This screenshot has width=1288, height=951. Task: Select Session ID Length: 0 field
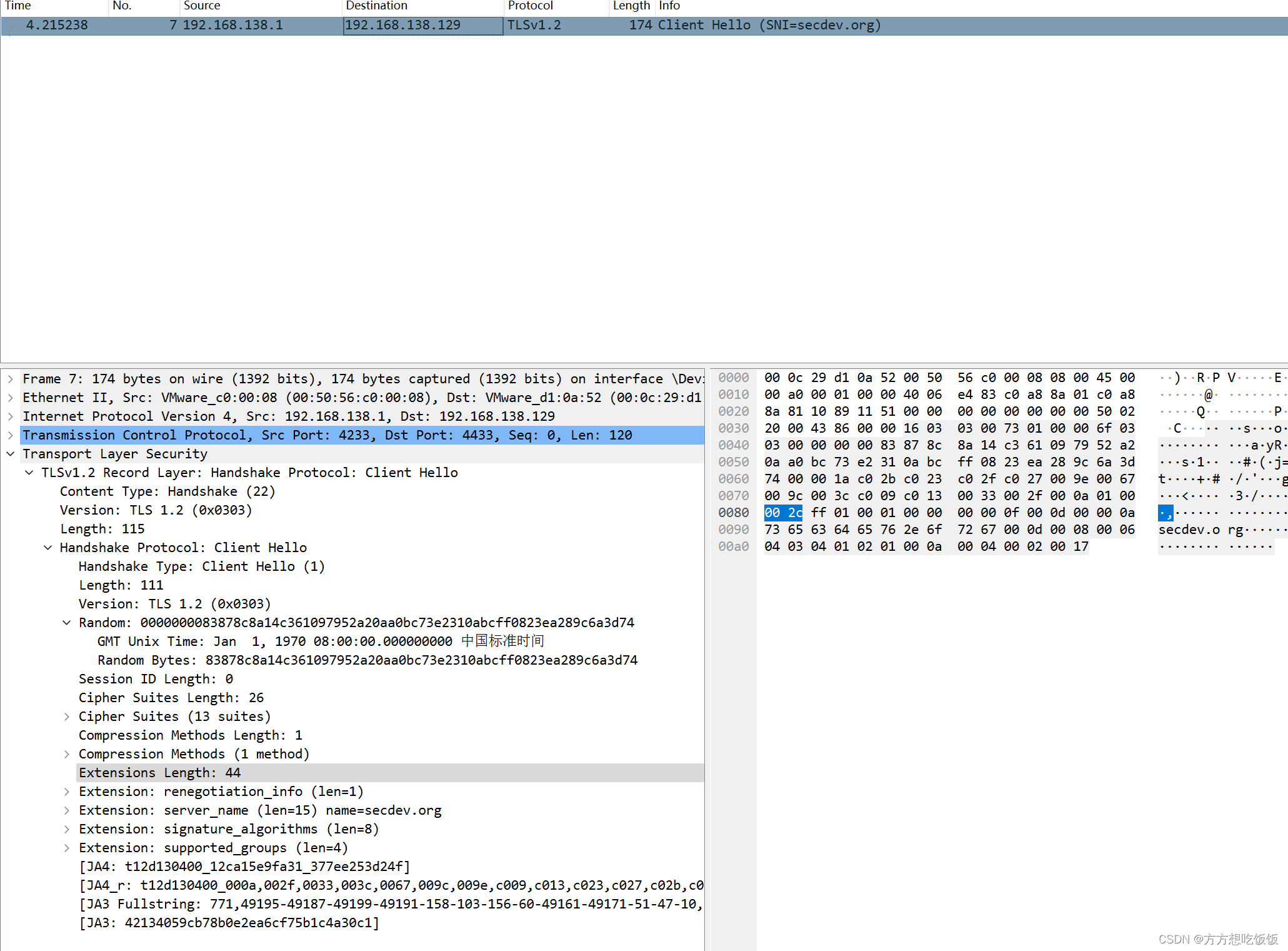(x=156, y=679)
